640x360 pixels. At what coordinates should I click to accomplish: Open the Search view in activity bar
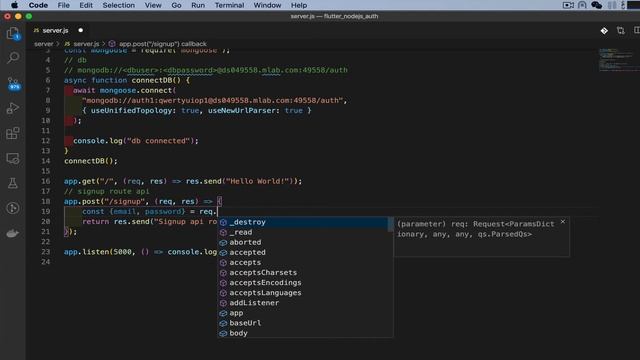click(13, 58)
